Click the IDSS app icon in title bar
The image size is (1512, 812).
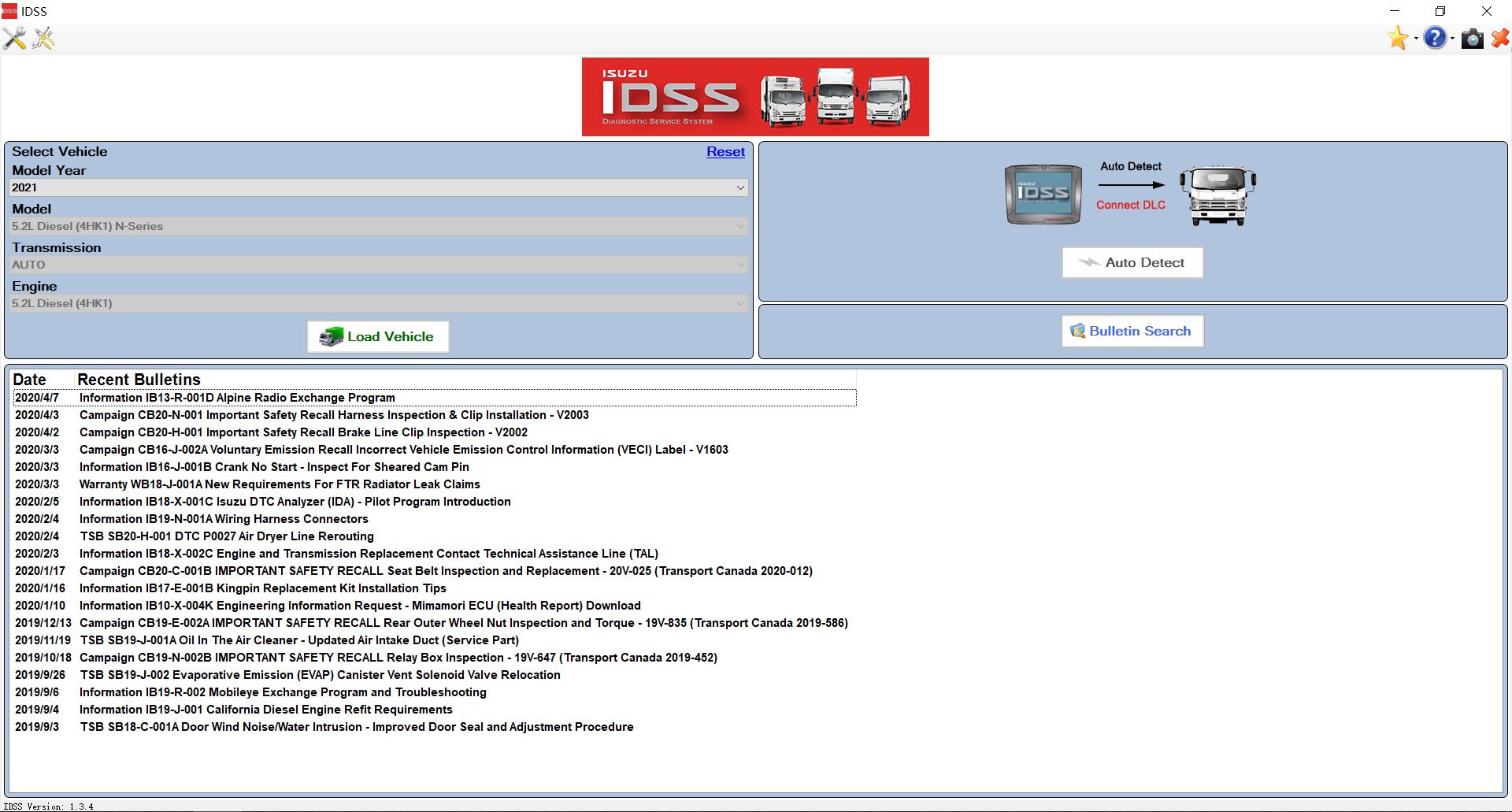[9, 11]
